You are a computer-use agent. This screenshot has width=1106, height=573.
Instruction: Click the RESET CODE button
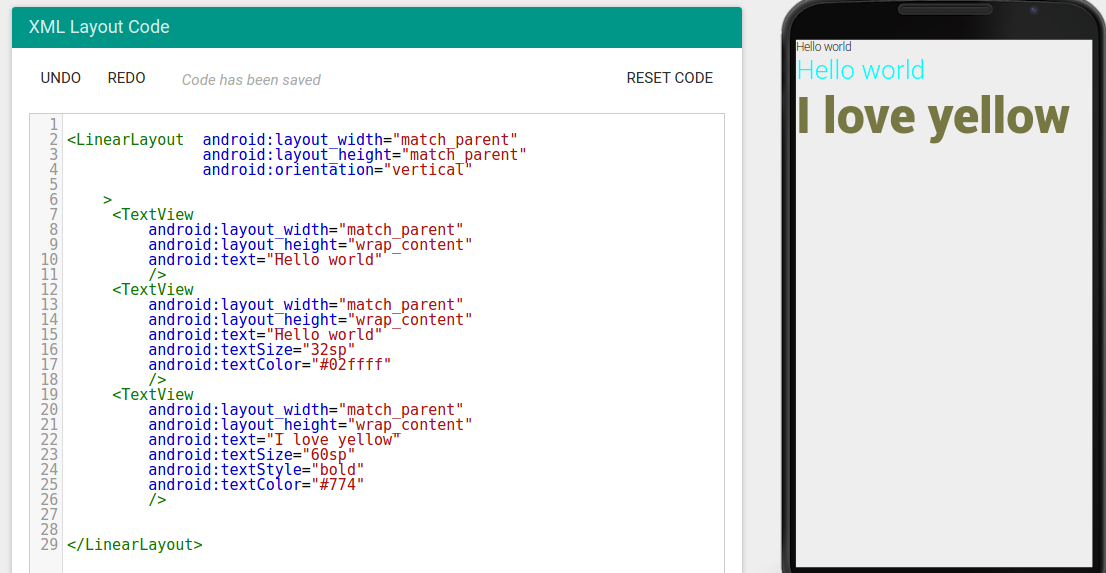pyautogui.click(x=669, y=78)
